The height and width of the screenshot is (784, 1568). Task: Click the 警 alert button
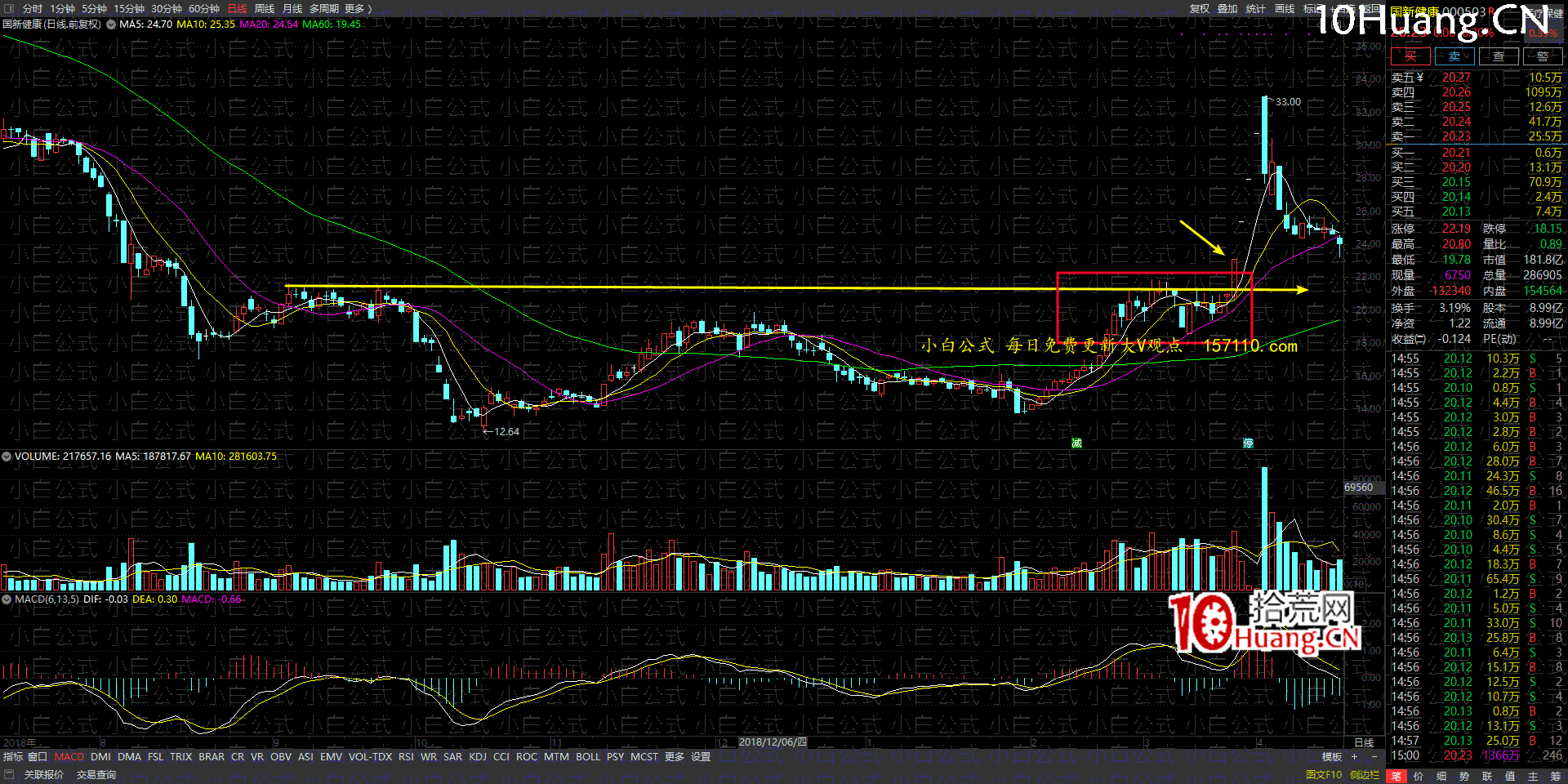pos(1542,56)
